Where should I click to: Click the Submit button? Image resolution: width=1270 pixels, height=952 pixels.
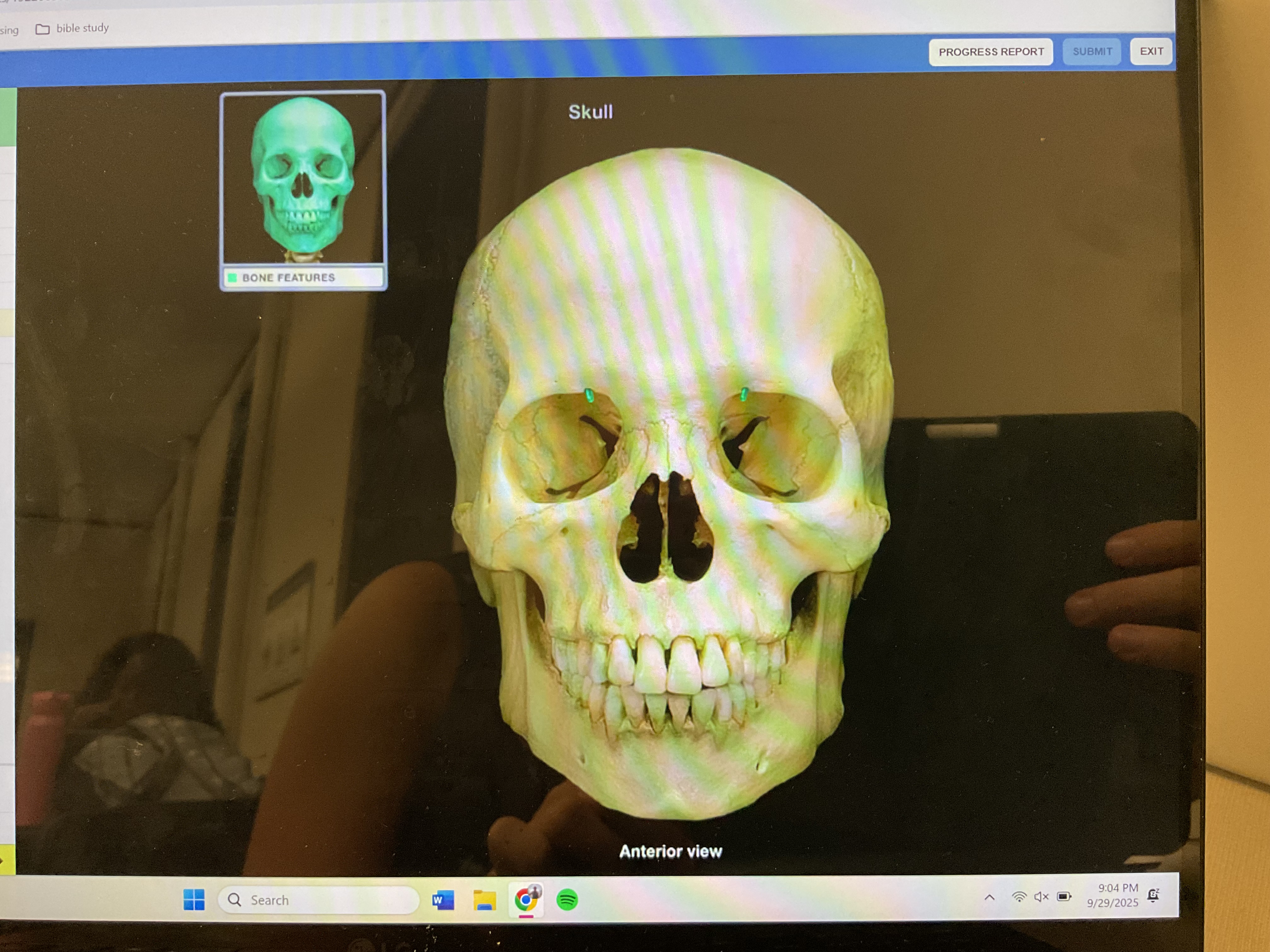(1091, 52)
